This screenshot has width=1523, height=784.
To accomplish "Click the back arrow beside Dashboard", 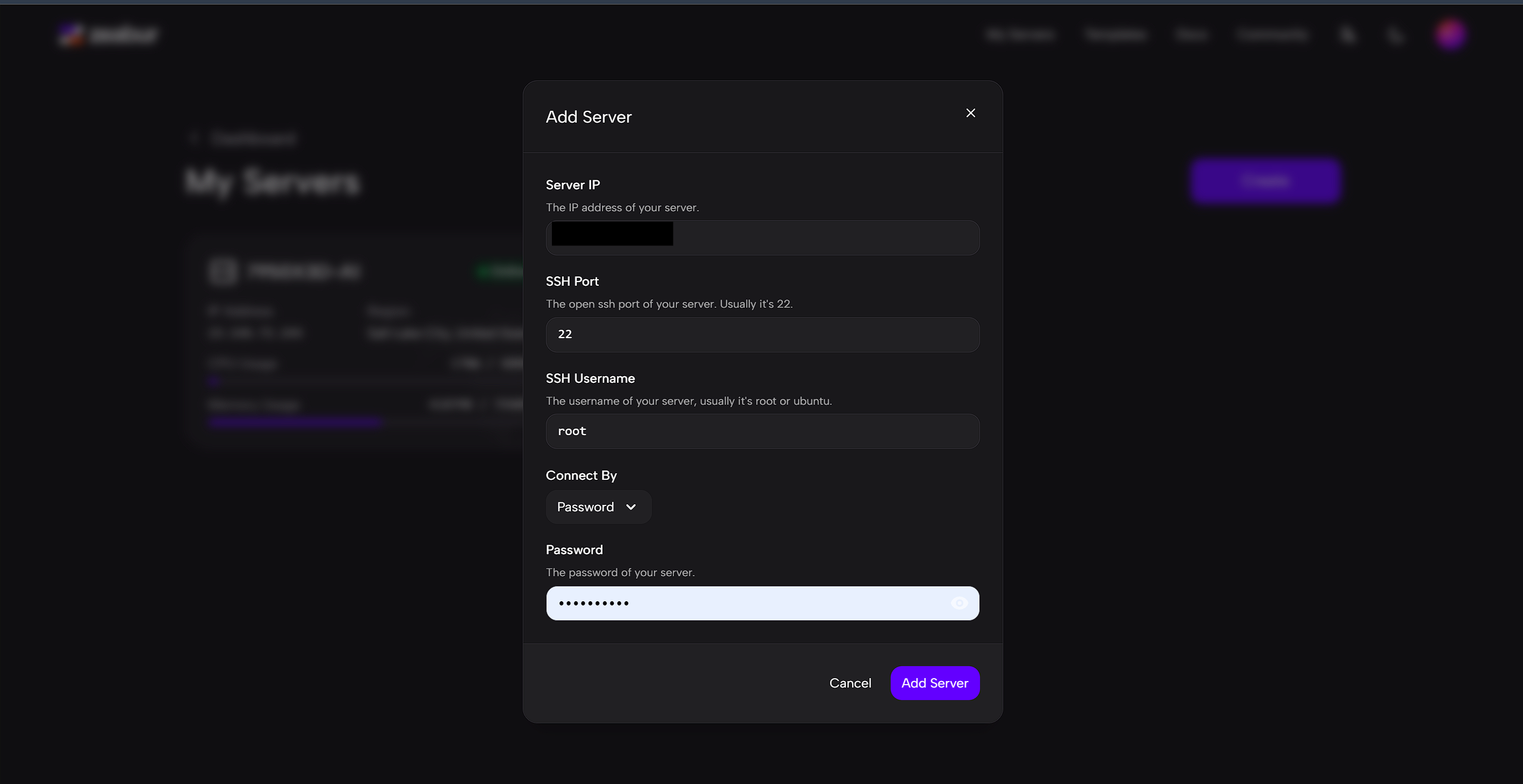I will pyautogui.click(x=194, y=139).
